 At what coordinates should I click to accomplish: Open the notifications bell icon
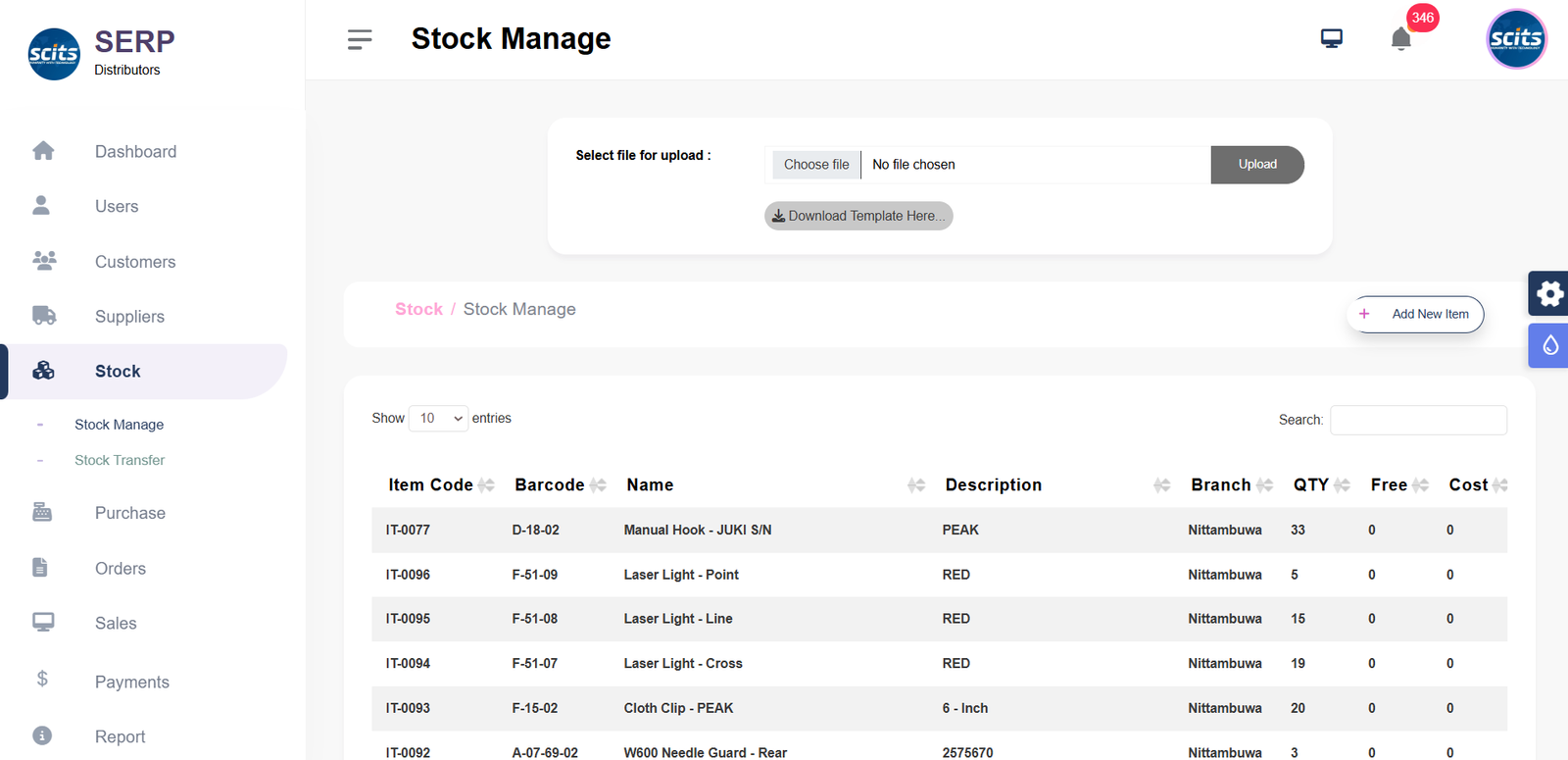[1400, 39]
